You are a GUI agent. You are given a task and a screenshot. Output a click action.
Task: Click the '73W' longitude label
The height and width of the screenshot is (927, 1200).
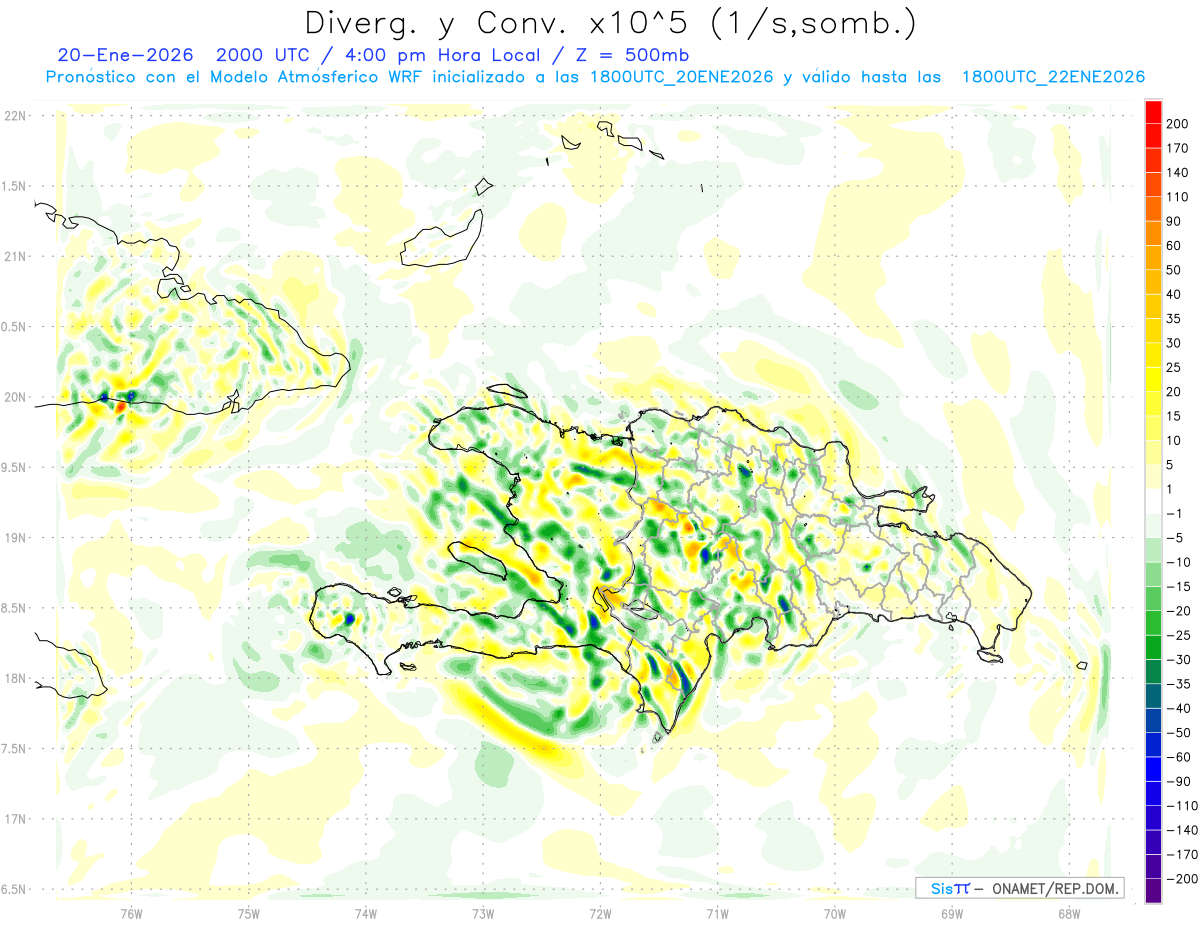pyautogui.click(x=483, y=913)
